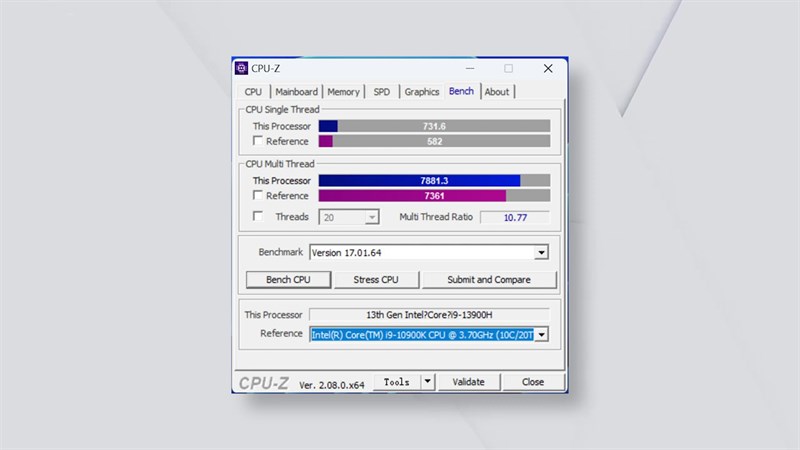The width and height of the screenshot is (800, 450).
Task: Open the Mainboard tab
Action: (x=297, y=92)
